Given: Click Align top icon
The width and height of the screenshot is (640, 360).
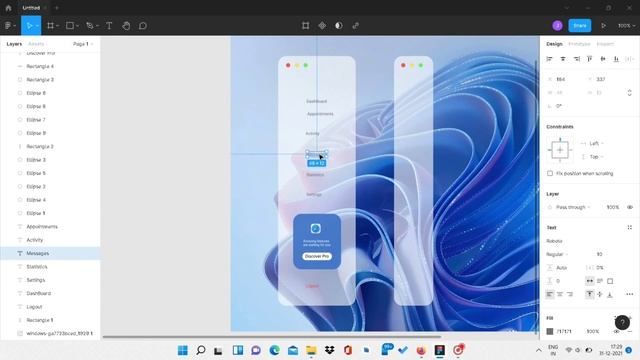Looking at the screenshot, I should [x=589, y=59].
